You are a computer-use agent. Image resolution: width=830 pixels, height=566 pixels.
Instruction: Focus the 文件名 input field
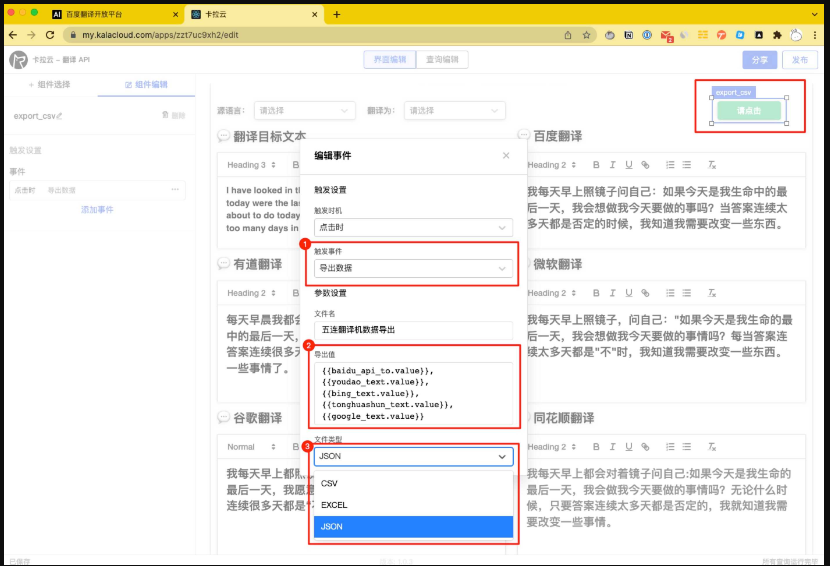tap(413, 329)
